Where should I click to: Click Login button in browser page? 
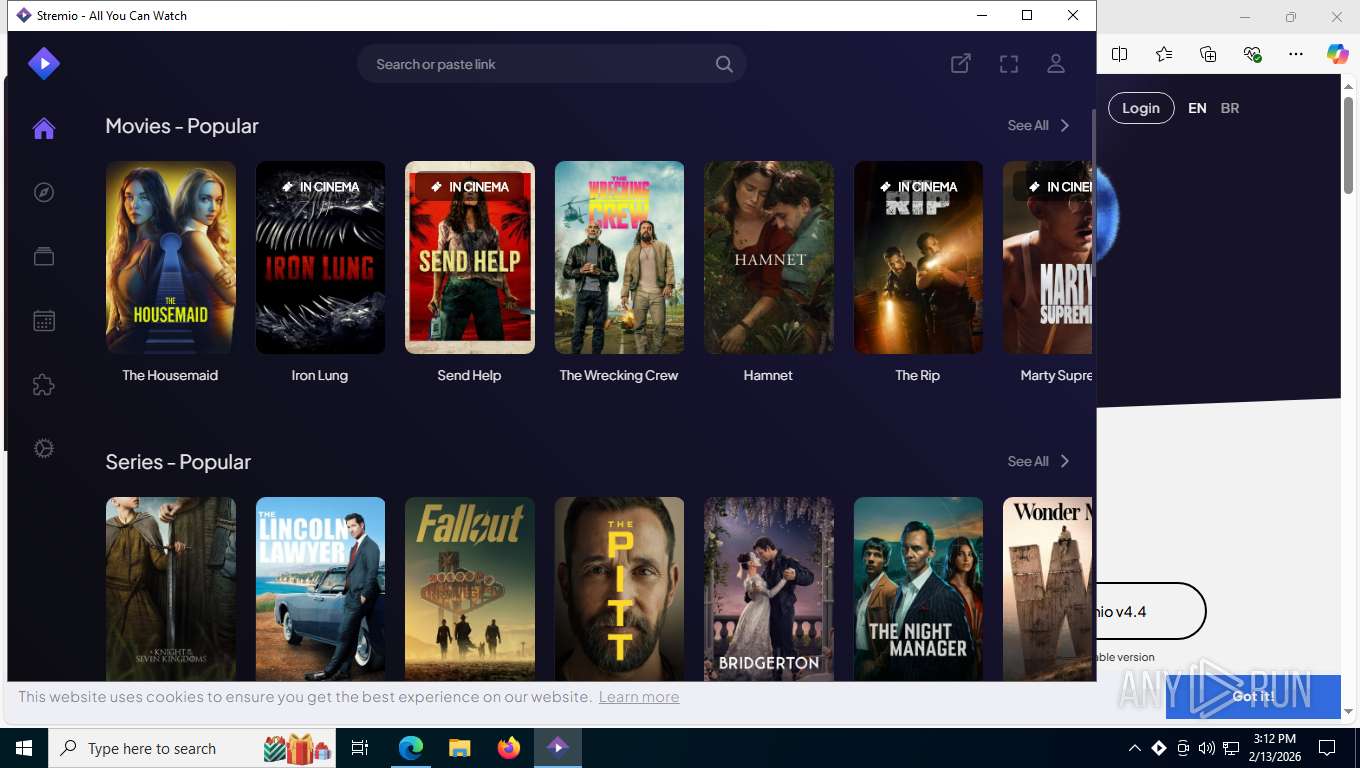pos(1141,108)
